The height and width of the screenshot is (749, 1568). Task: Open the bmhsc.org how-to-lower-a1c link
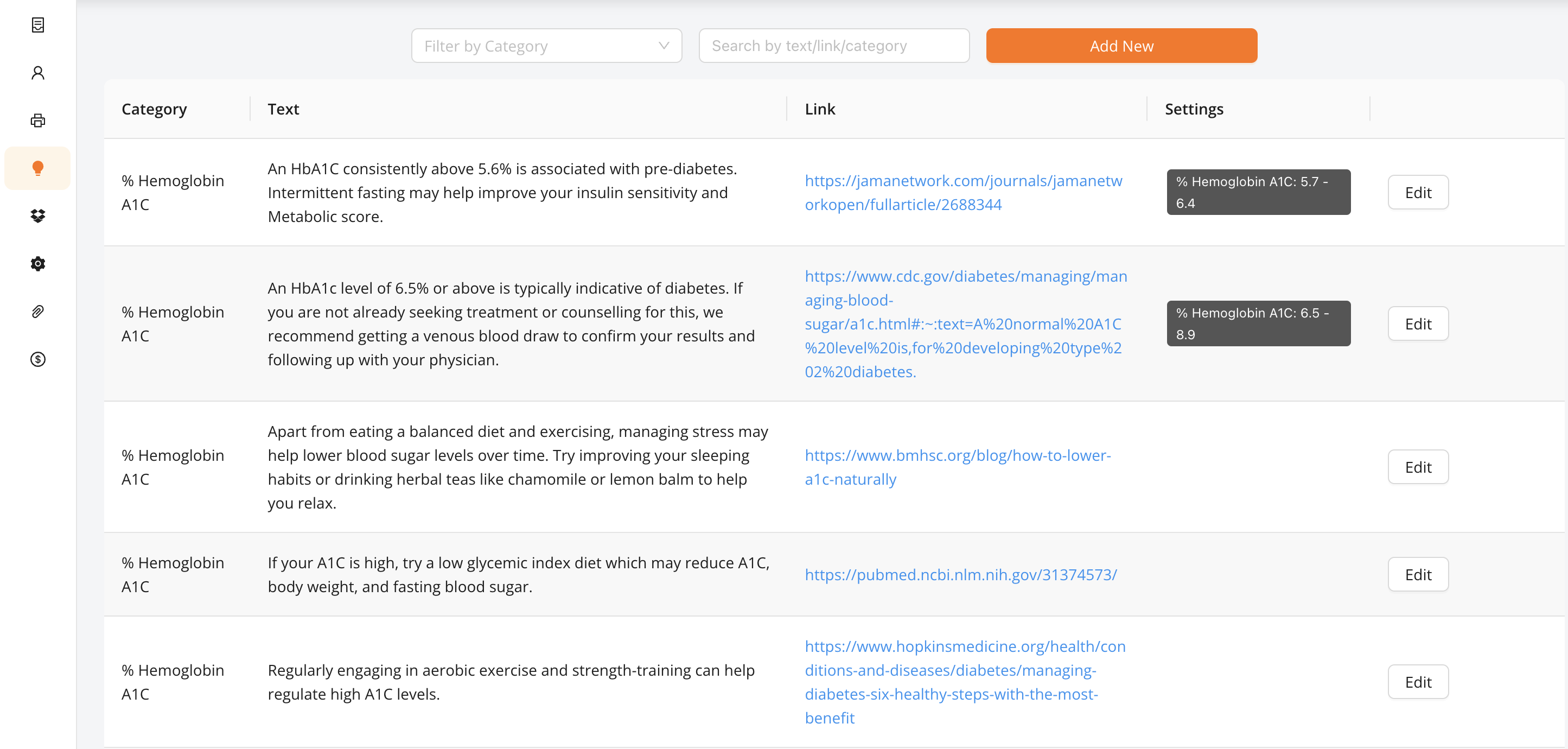pos(958,467)
